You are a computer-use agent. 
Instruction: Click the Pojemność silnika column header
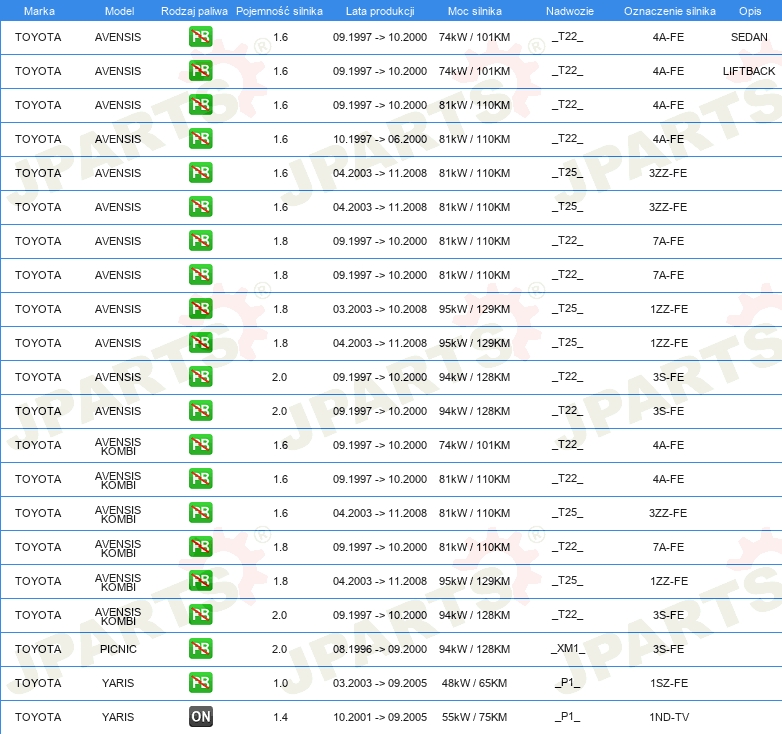click(x=279, y=11)
